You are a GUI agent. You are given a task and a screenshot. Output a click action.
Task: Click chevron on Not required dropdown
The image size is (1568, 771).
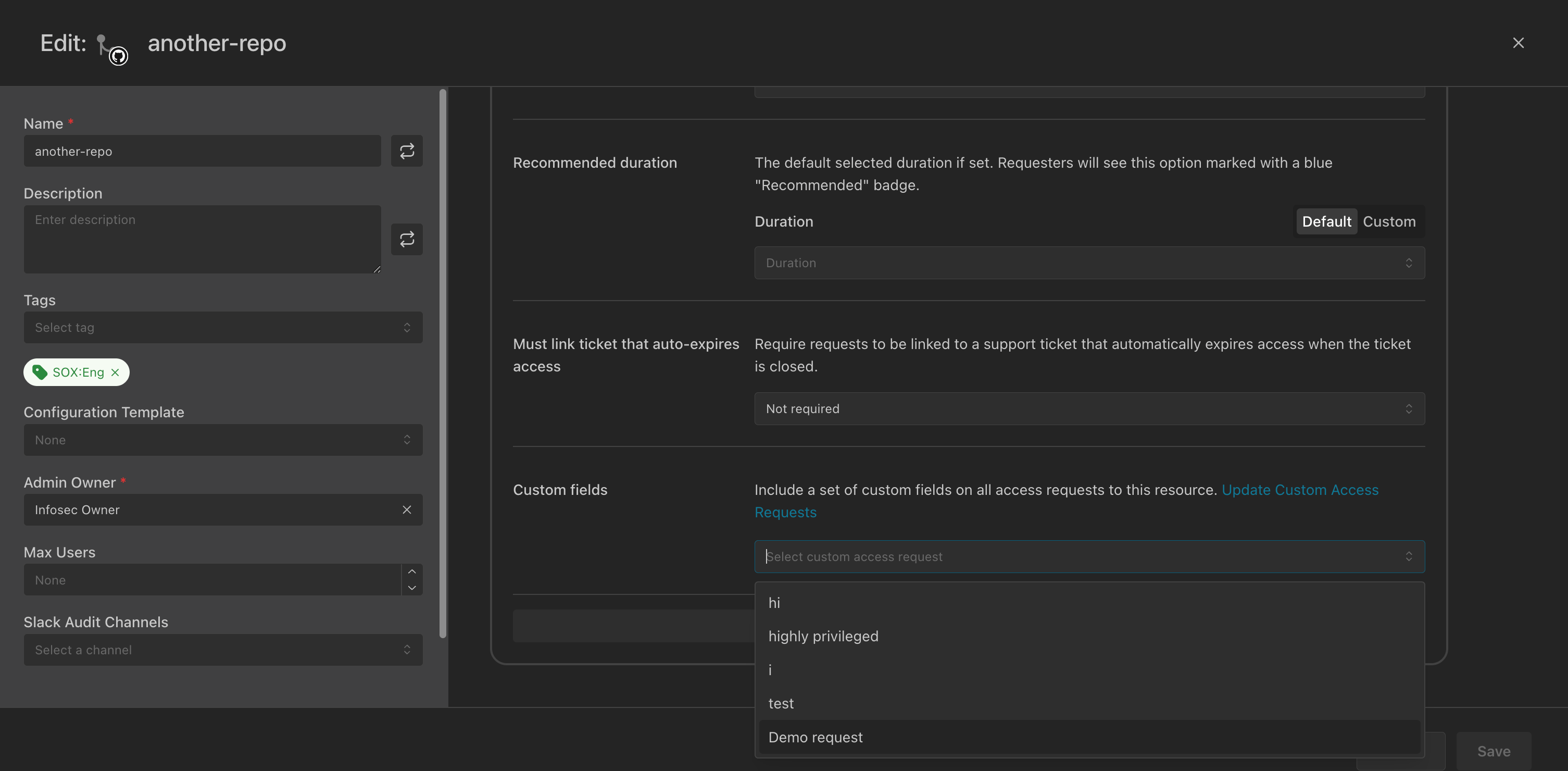click(x=1409, y=408)
